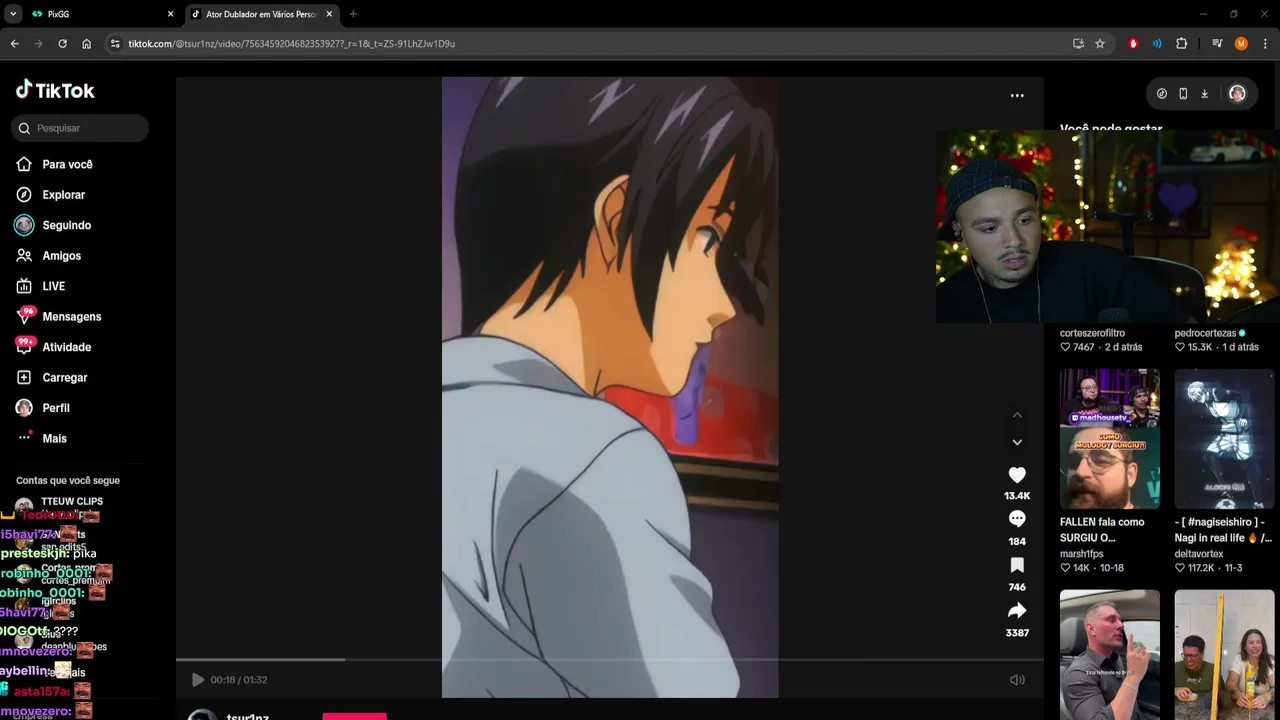Open corteszerofiltro creator link
This screenshot has height=720, width=1280.
coord(1092,333)
